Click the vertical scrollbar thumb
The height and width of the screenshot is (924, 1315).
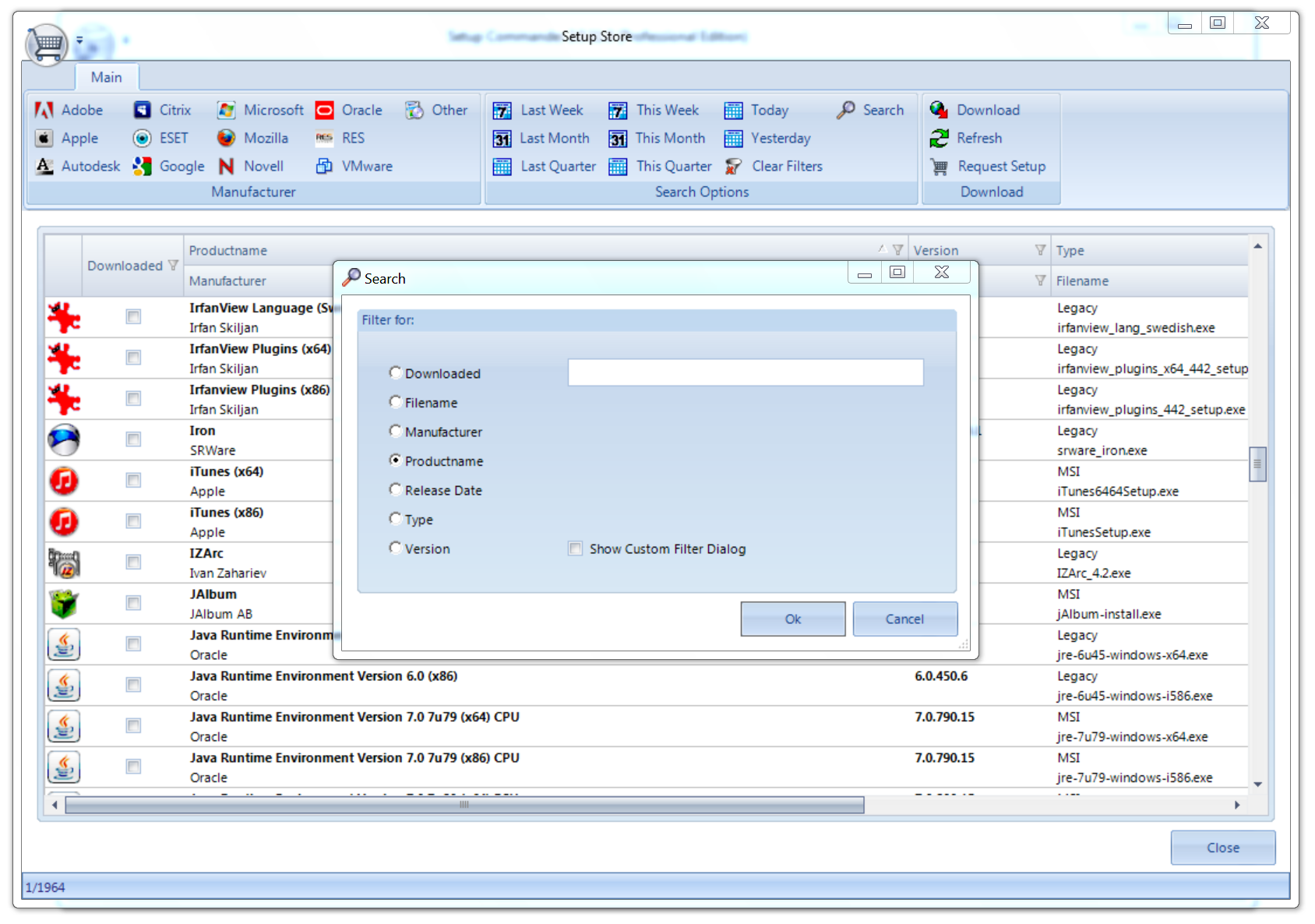tap(1257, 464)
